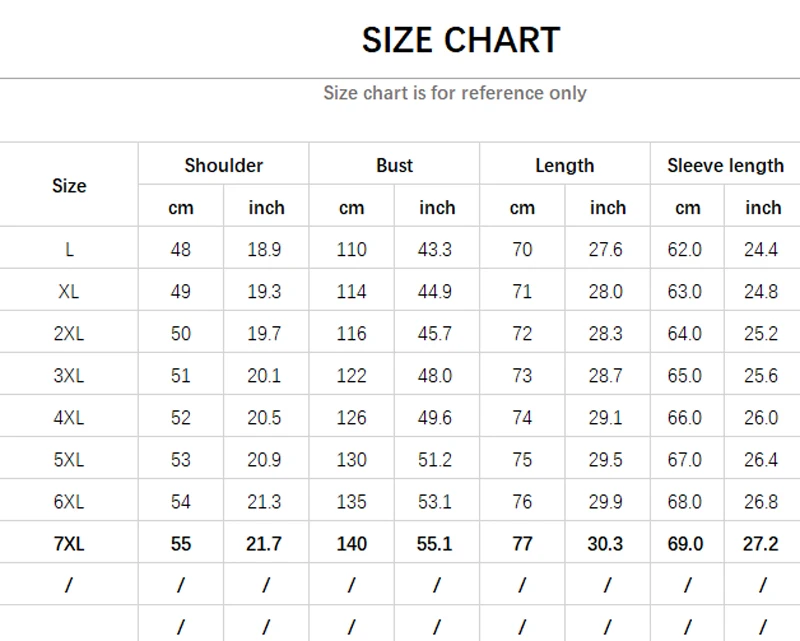Click the 4XL size row label
The width and height of the screenshot is (800, 641).
(x=69, y=418)
